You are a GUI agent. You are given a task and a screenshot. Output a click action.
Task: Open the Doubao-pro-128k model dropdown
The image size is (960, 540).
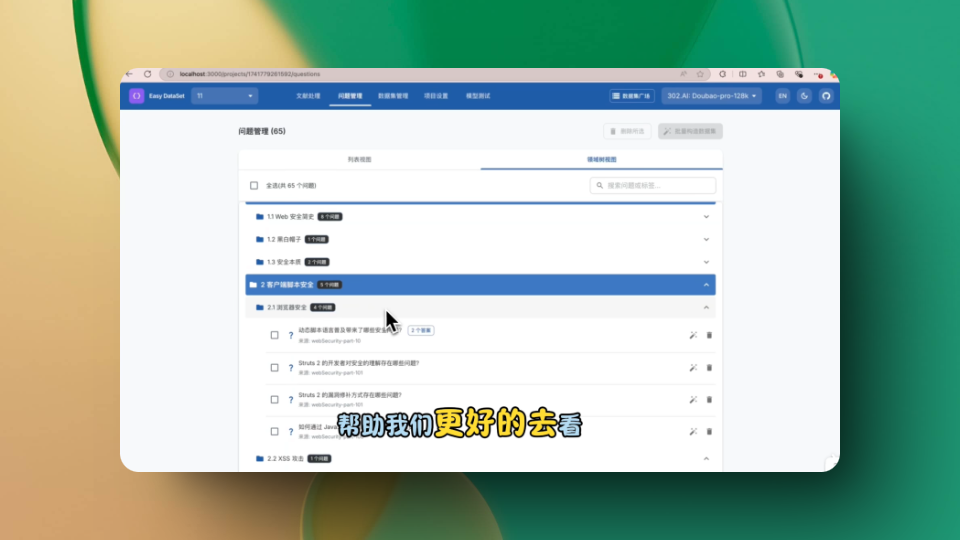(x=713, y=96)
